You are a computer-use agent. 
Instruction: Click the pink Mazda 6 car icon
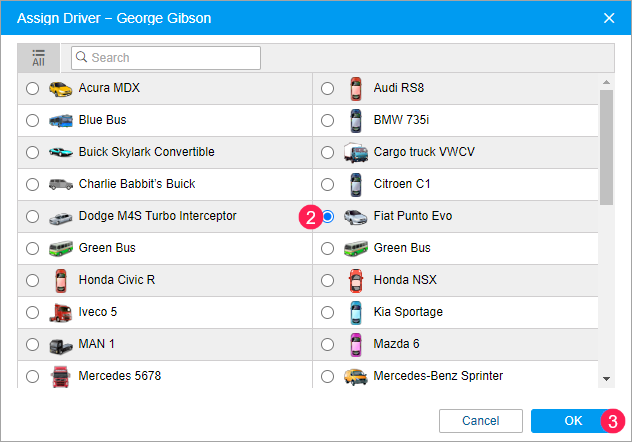click(x=355, y=344)
